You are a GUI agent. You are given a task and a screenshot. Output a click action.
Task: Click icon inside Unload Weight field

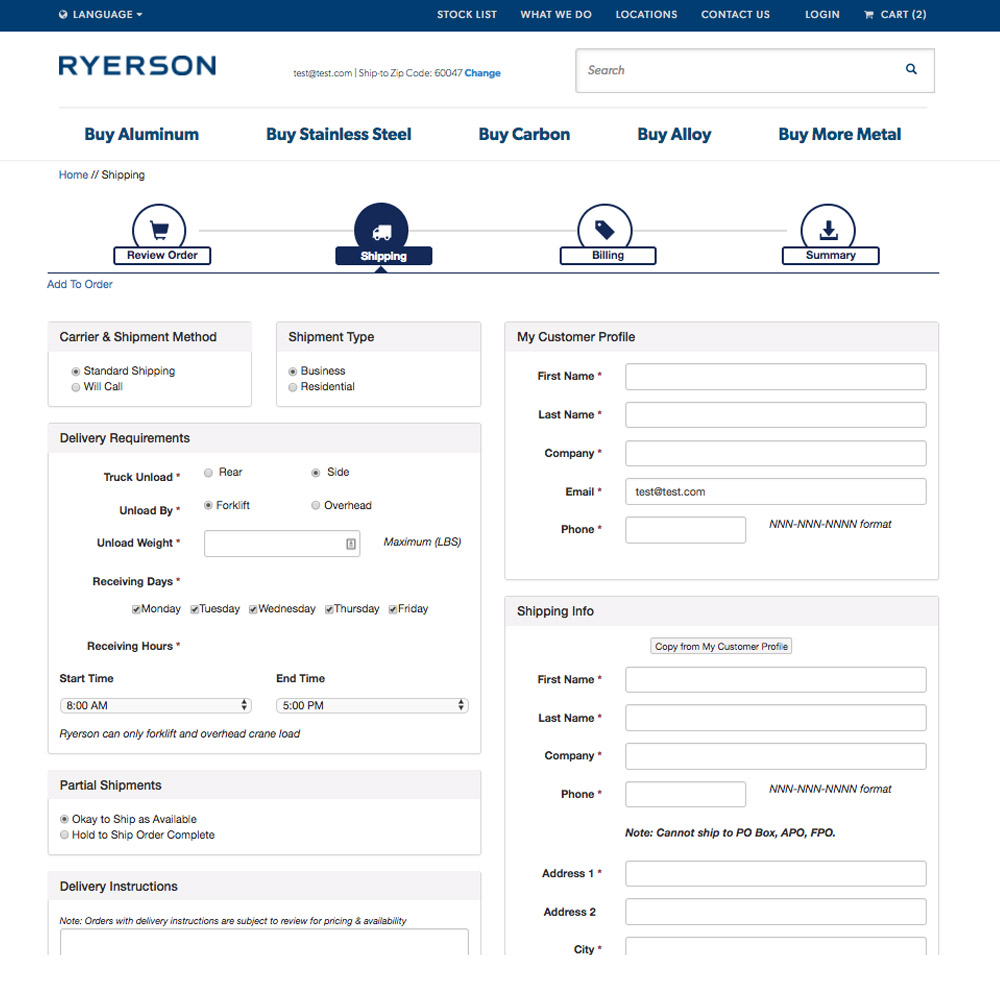pos(351,544)
